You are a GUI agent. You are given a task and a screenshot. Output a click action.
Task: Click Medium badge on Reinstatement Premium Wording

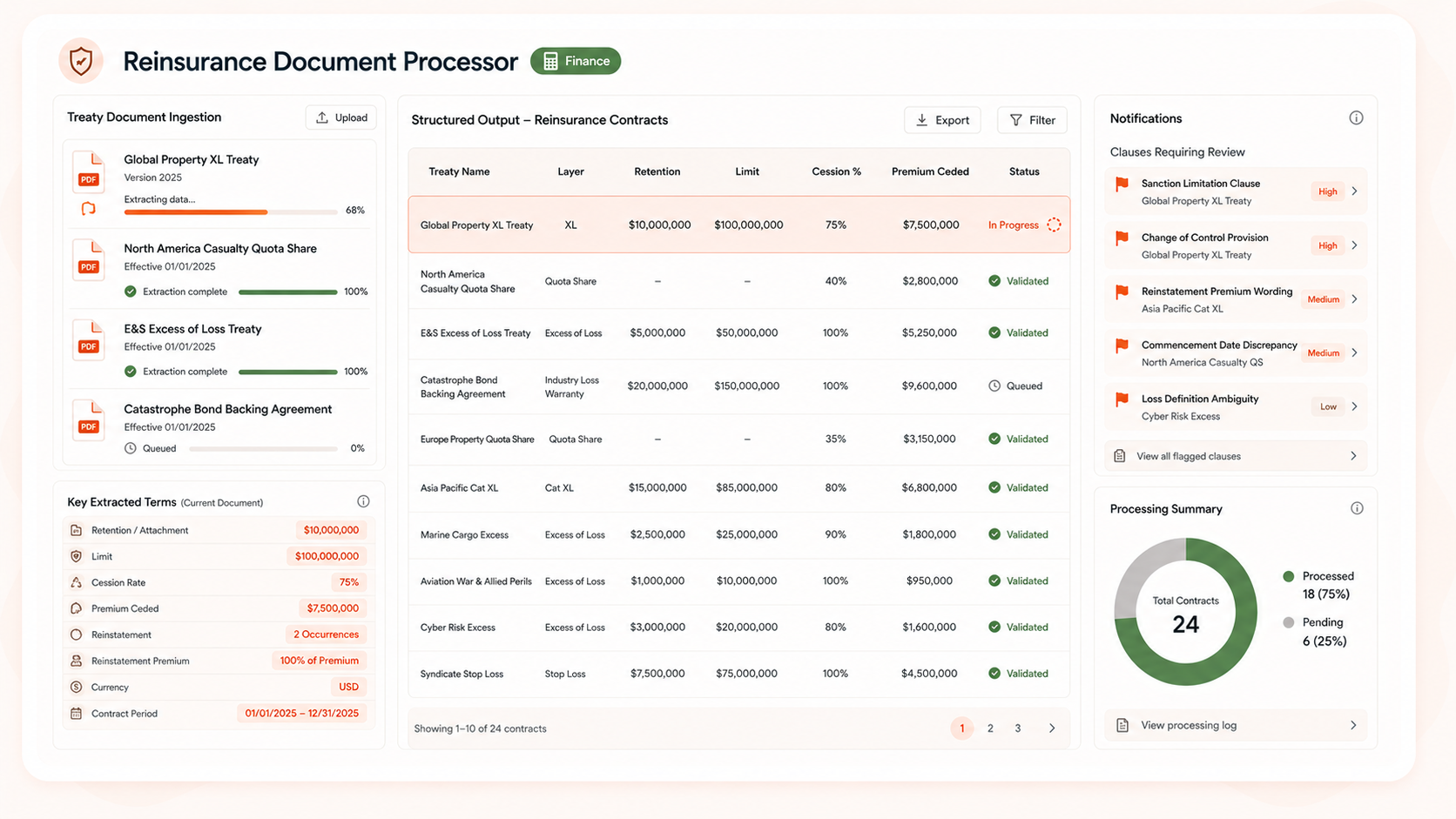(1323, 299)
